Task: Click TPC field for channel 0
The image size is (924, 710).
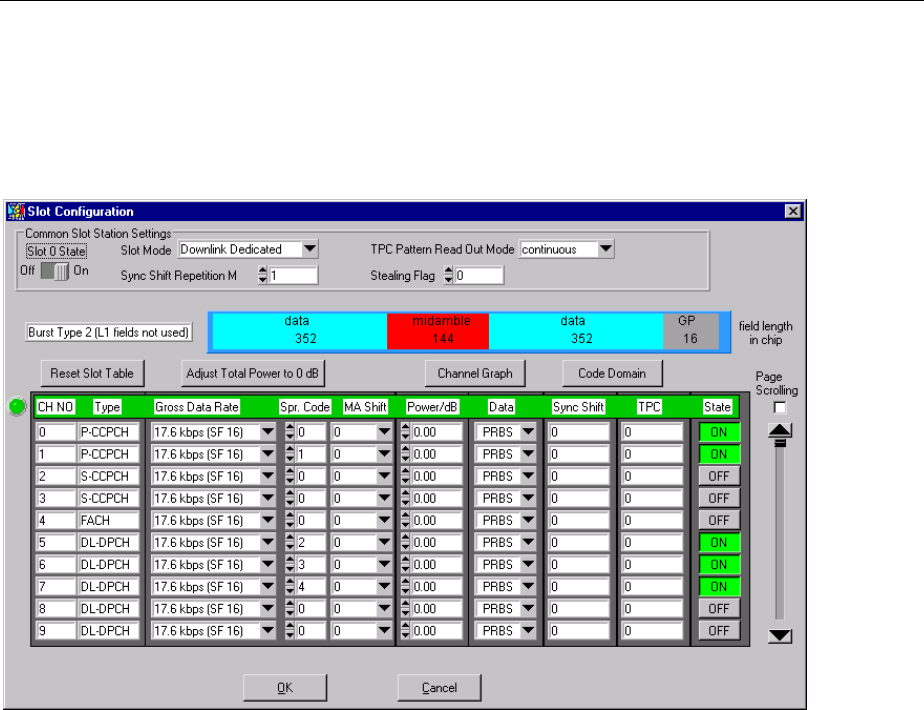Action: (x=652, y=432)
